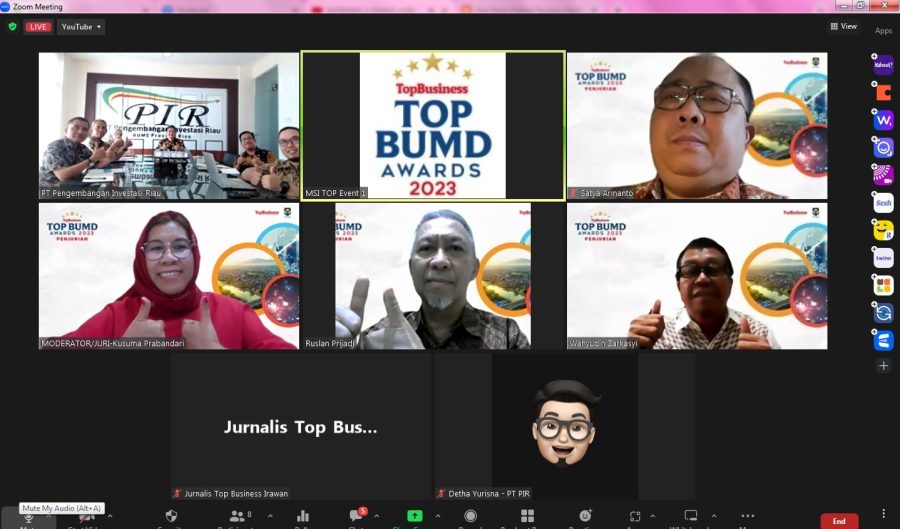
Task: Open Chat with 5 unread messages
Action: [356, 515]
